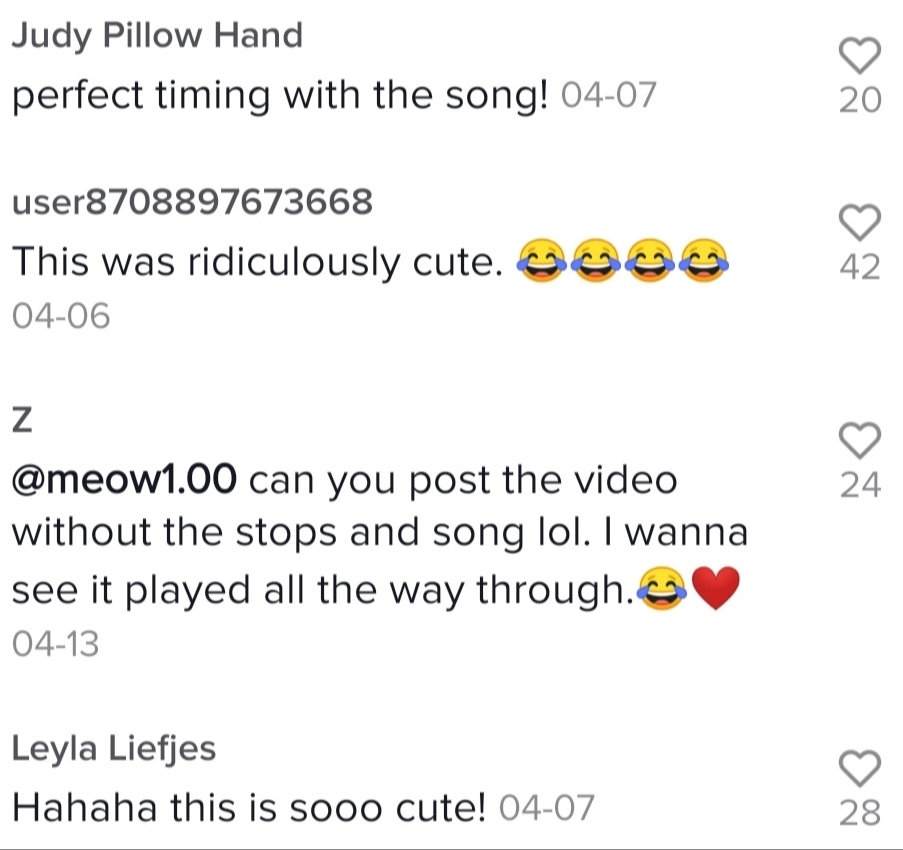Tap the 04-13 comment date
This screenshot has height=850, width=903.
[56, 644]
